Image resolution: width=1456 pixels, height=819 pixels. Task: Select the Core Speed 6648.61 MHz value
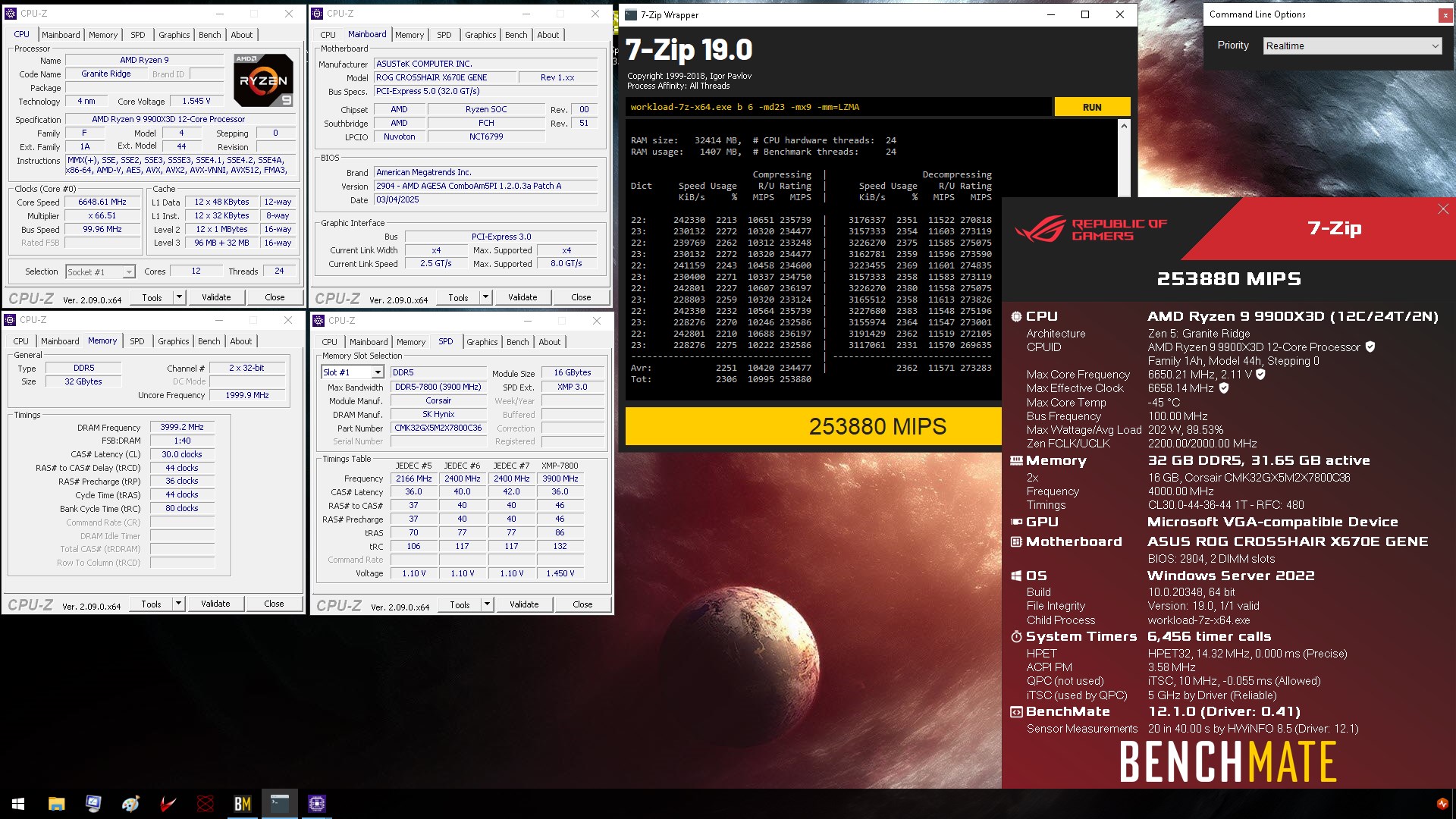pos(102,202)
